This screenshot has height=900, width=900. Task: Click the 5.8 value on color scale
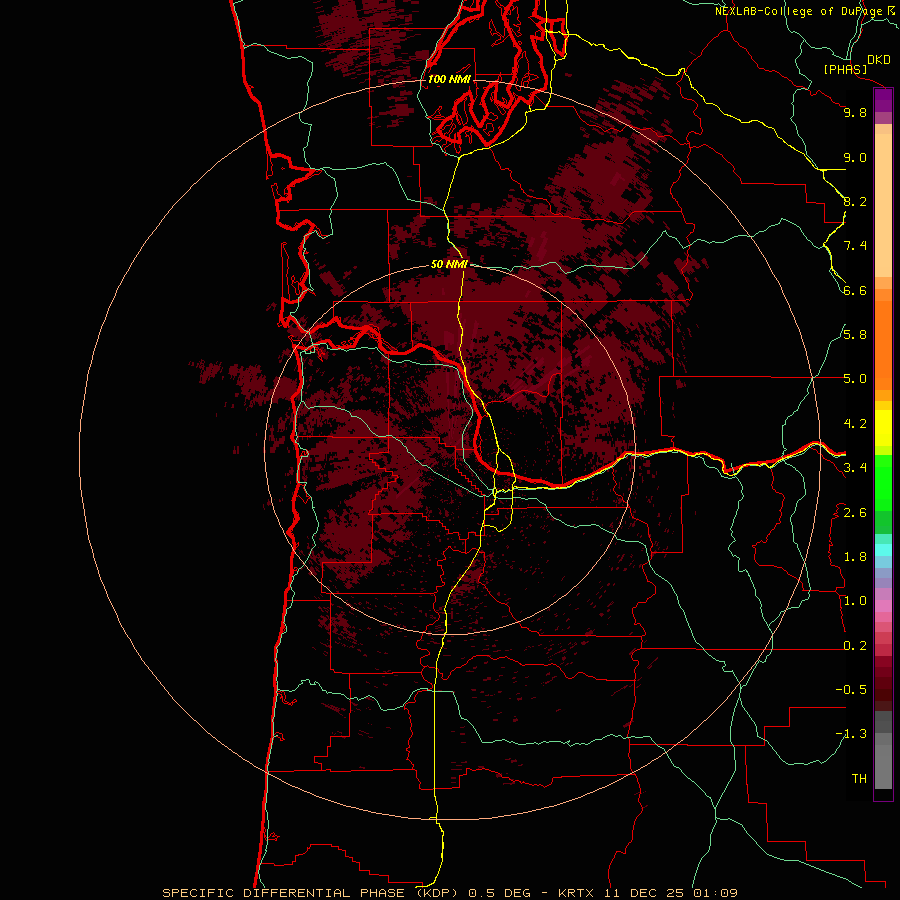[x=855, y=335]
